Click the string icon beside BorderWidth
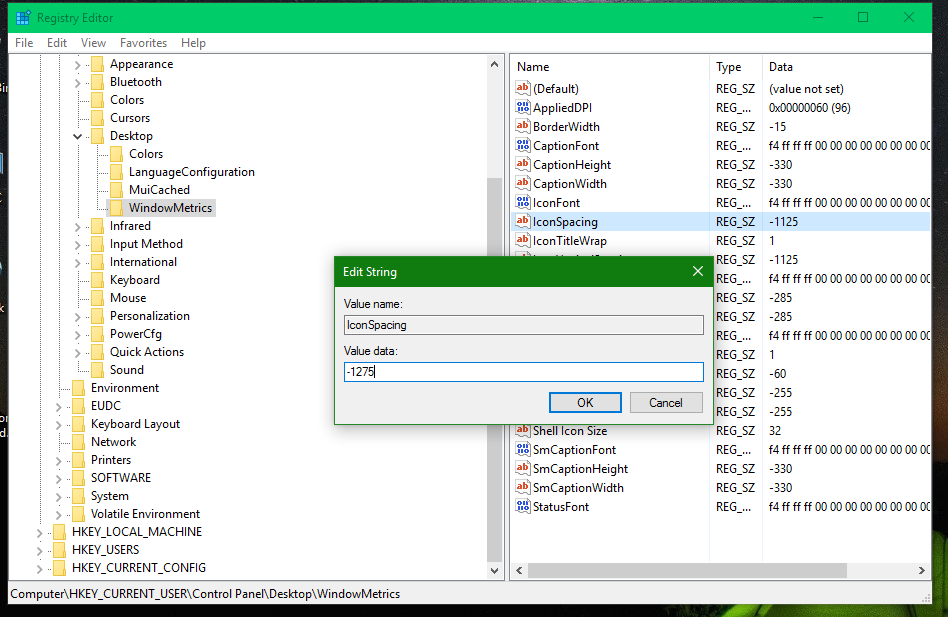Screen dimensions: 948x617 click(522, 126)
